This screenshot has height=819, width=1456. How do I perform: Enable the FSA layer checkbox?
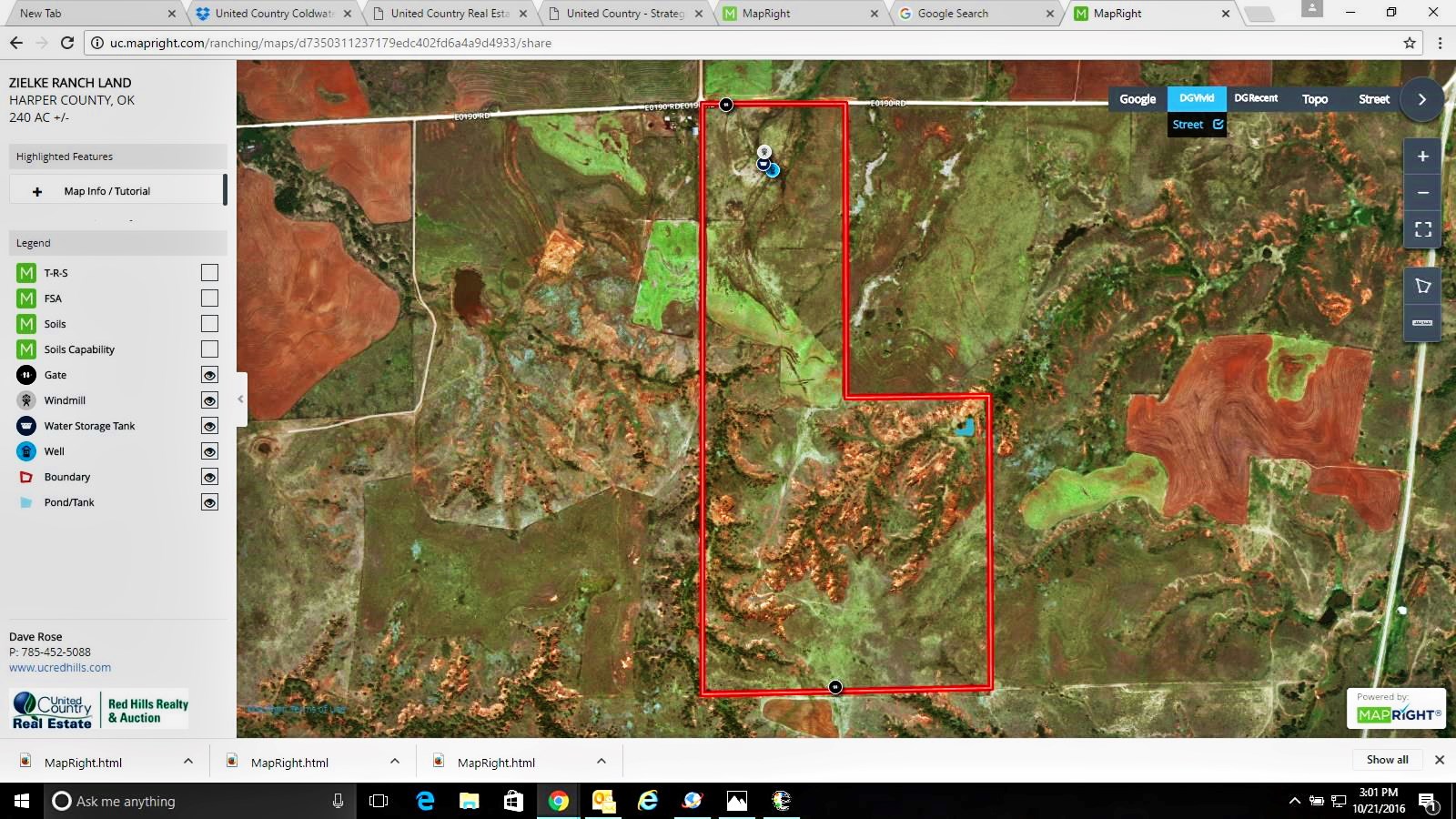point(209,298)
